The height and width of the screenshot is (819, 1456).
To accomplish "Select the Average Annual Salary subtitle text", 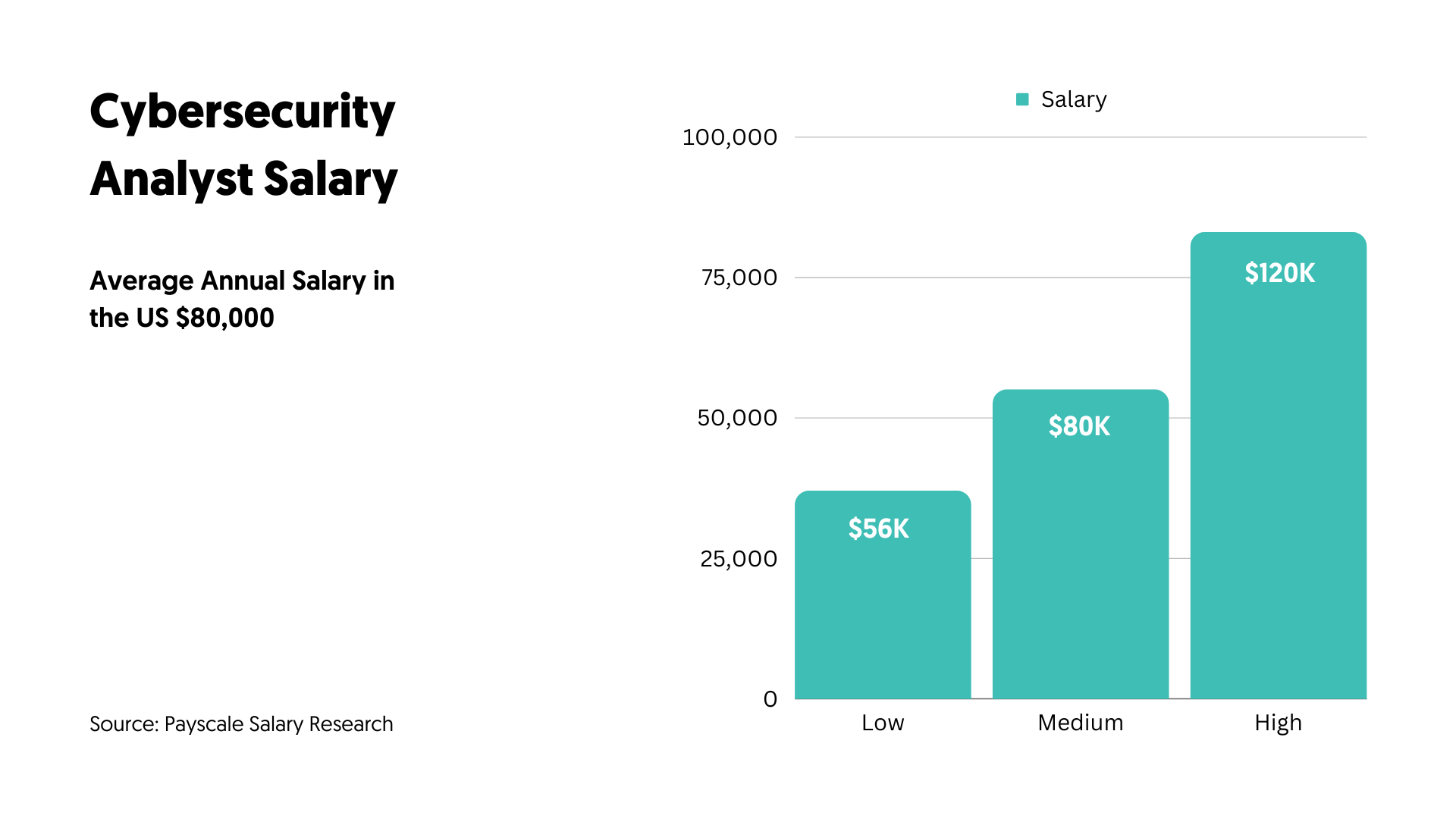I will pos(242,299).
